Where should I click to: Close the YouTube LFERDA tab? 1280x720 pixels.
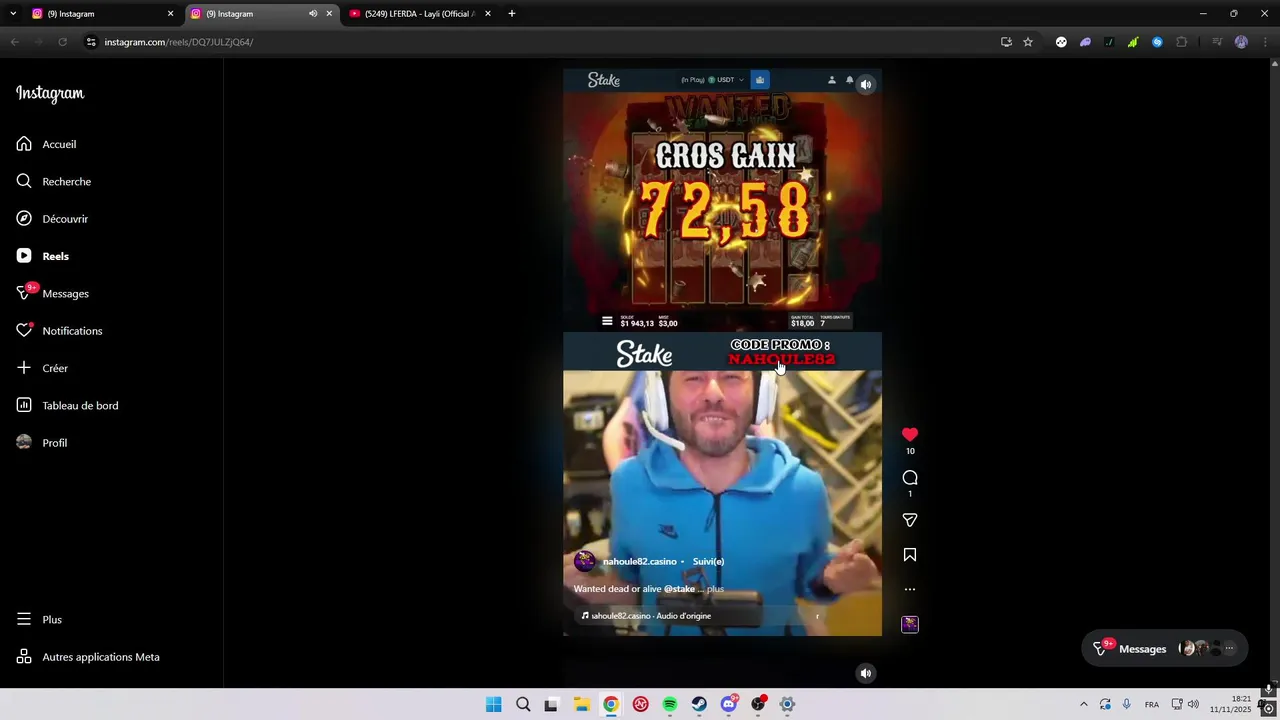pyautogui.click(x=488, y=14)
